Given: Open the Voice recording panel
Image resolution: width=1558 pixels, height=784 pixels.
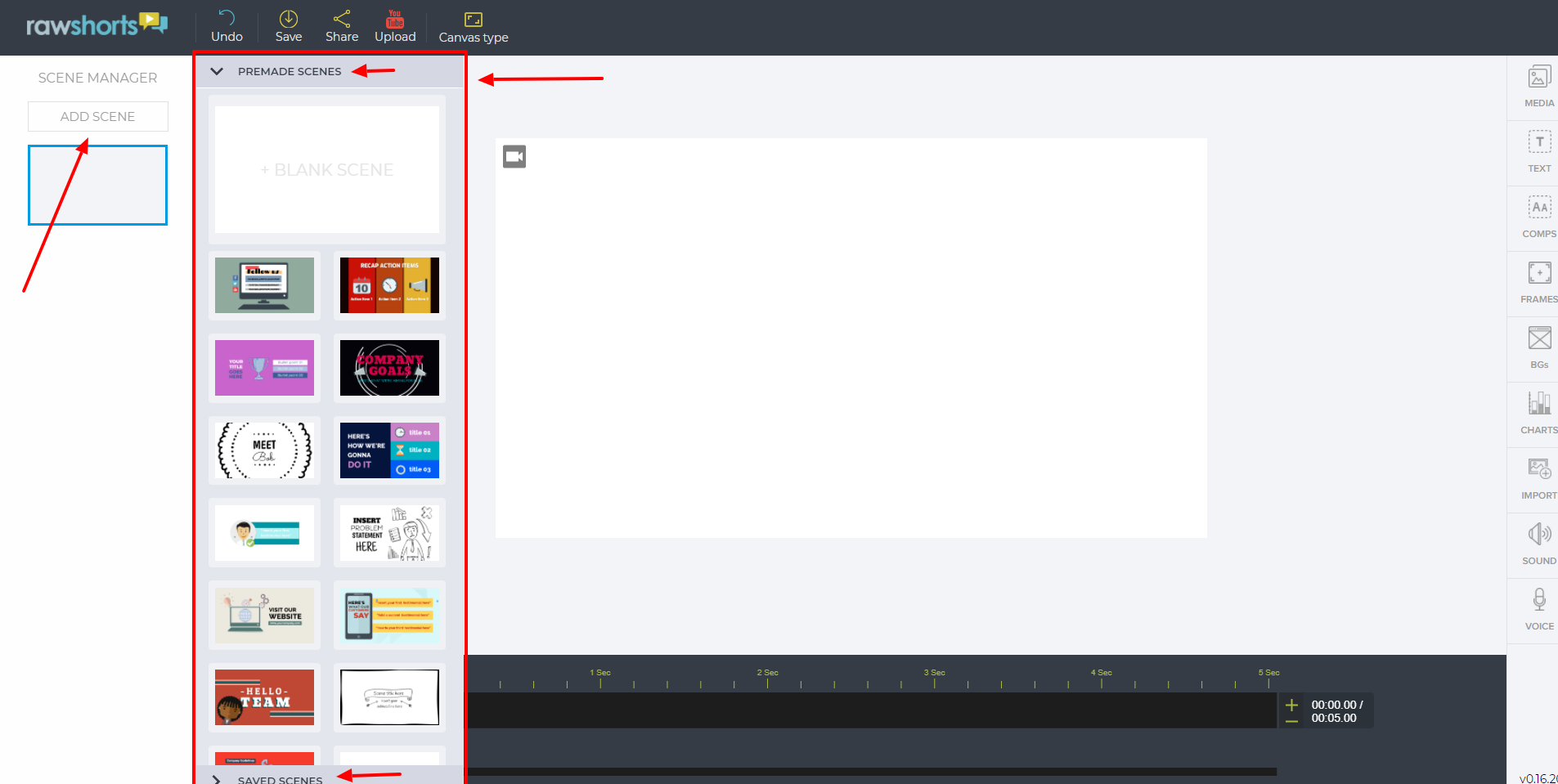Looking at the screenshot, I should [1539, 610].
